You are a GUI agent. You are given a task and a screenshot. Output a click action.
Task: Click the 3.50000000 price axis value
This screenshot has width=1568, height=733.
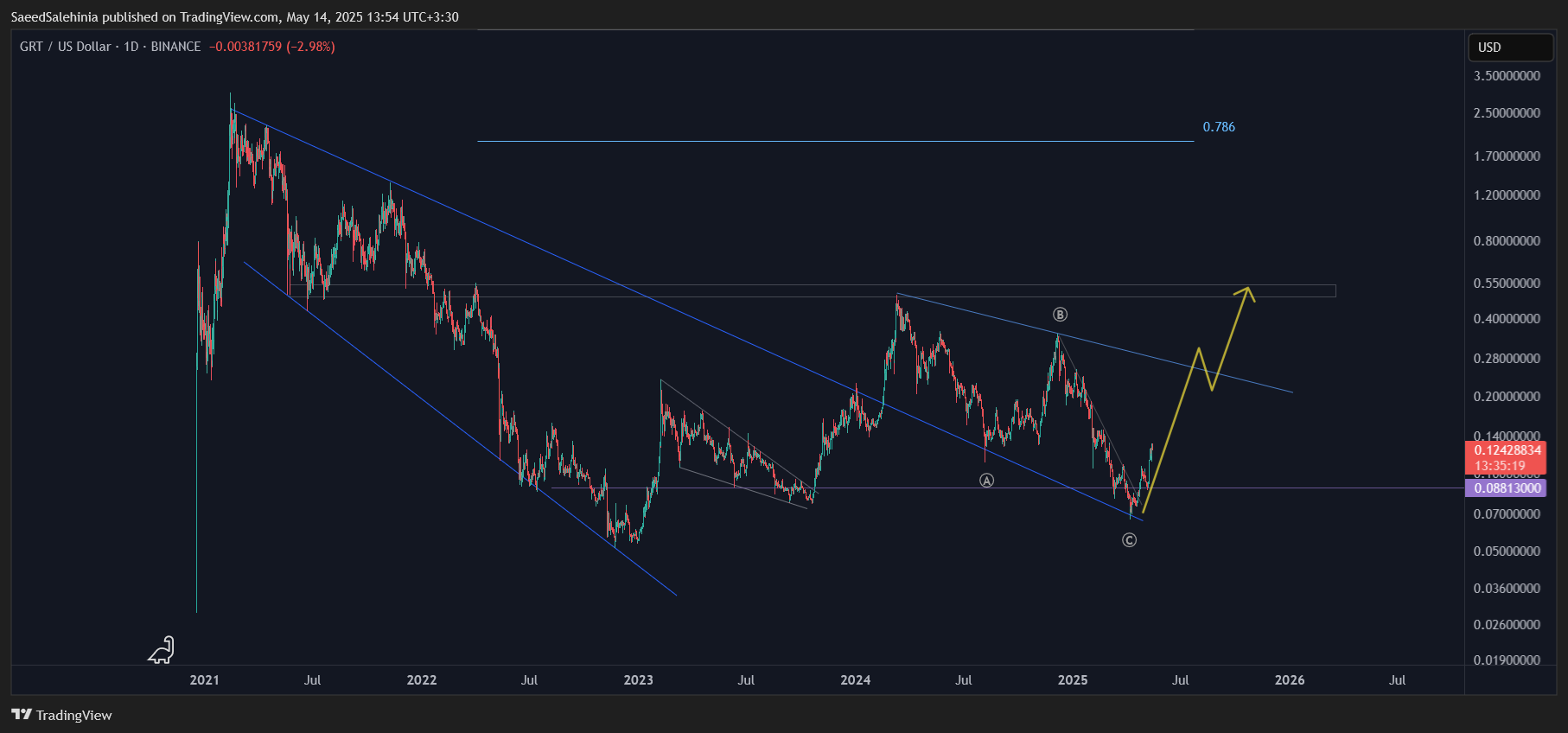[1507, 76]
